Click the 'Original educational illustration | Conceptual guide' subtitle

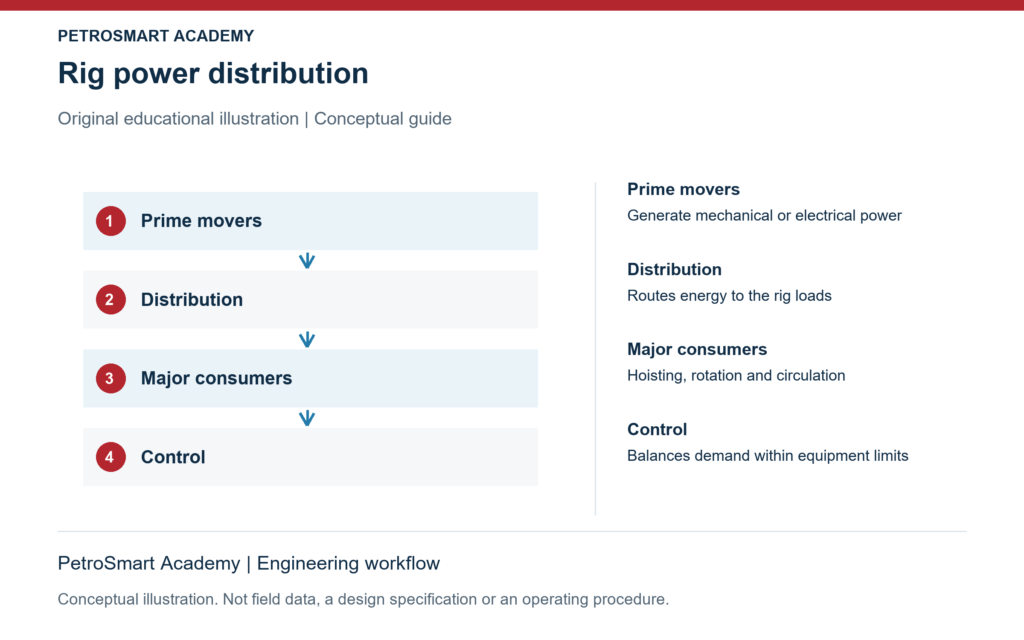[255, 119]
